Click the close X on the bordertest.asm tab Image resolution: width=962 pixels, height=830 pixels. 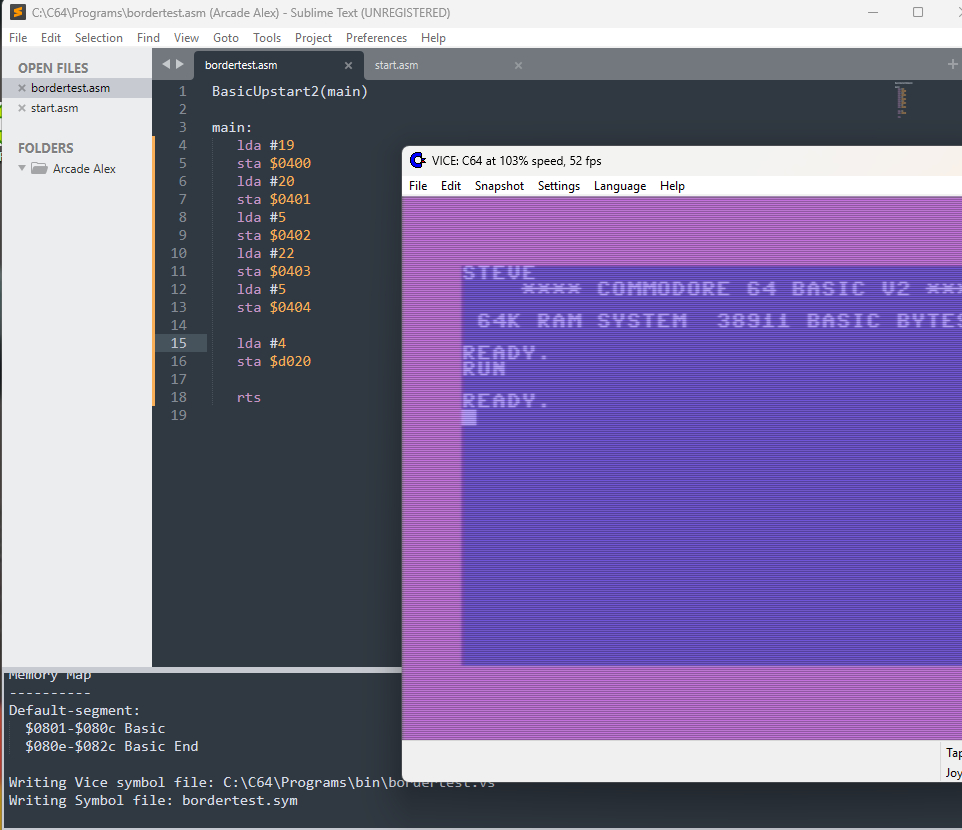coord(348,66)
